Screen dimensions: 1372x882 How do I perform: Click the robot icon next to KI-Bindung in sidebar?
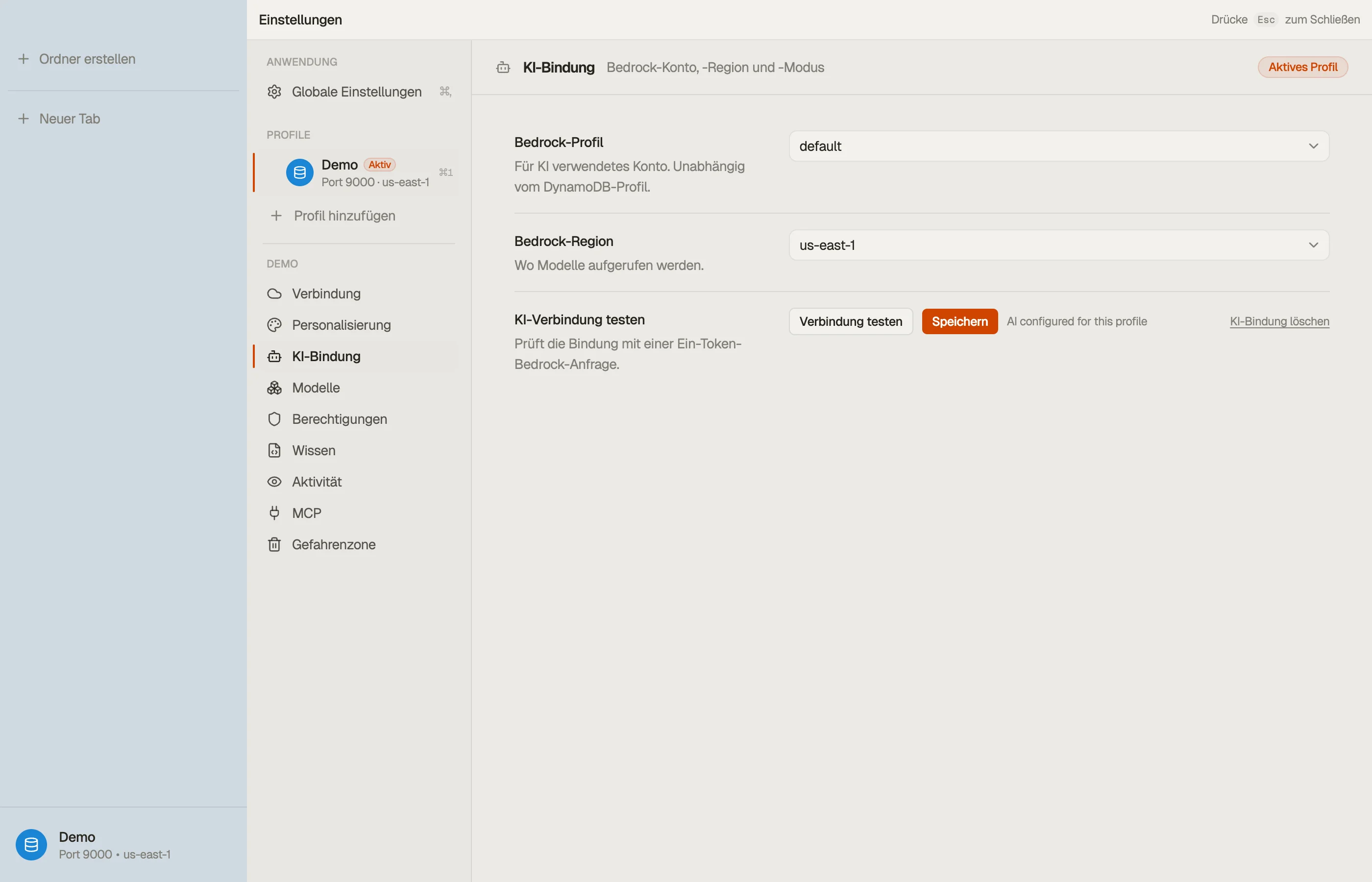[x=274, y=356]
